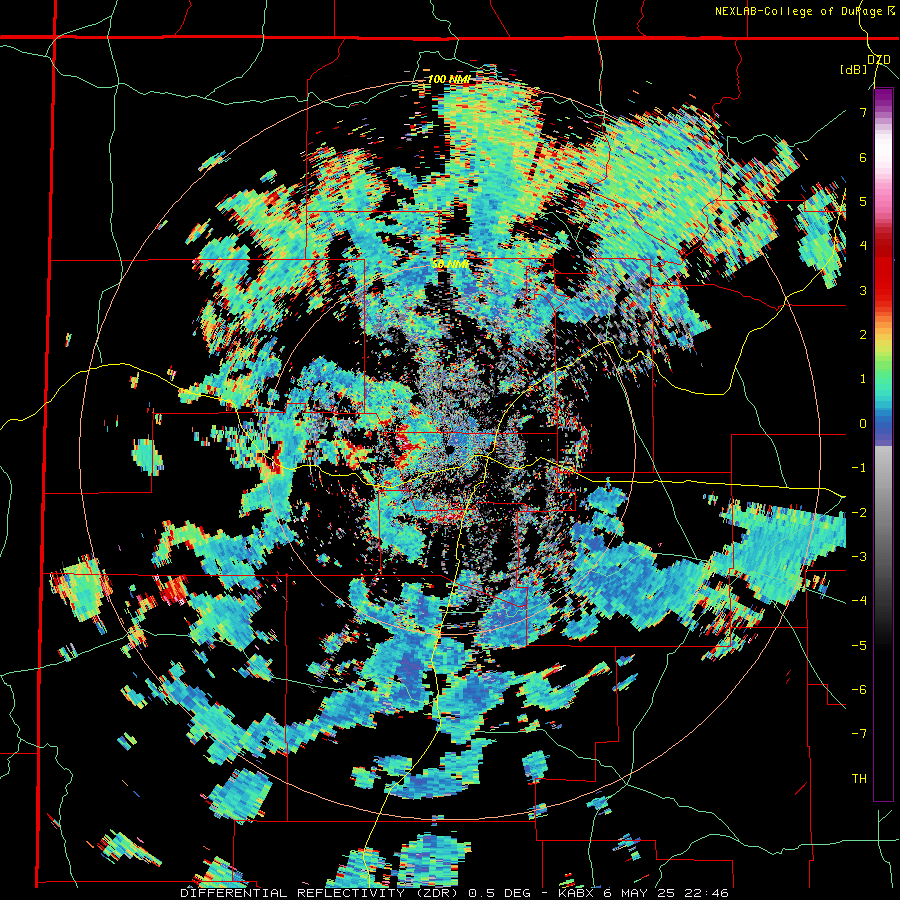The height and width of the screenshot is (900, 900).
Task: Select the -7 value on the scale
Action: click(x=859, y=734)
